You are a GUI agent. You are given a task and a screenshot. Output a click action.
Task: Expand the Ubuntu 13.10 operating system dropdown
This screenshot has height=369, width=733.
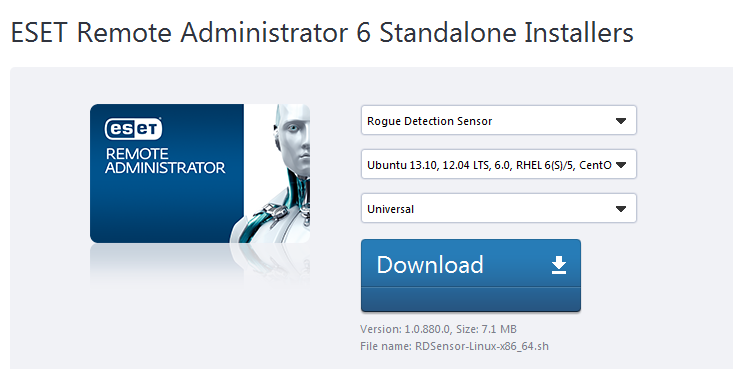(x=499, y=164)
